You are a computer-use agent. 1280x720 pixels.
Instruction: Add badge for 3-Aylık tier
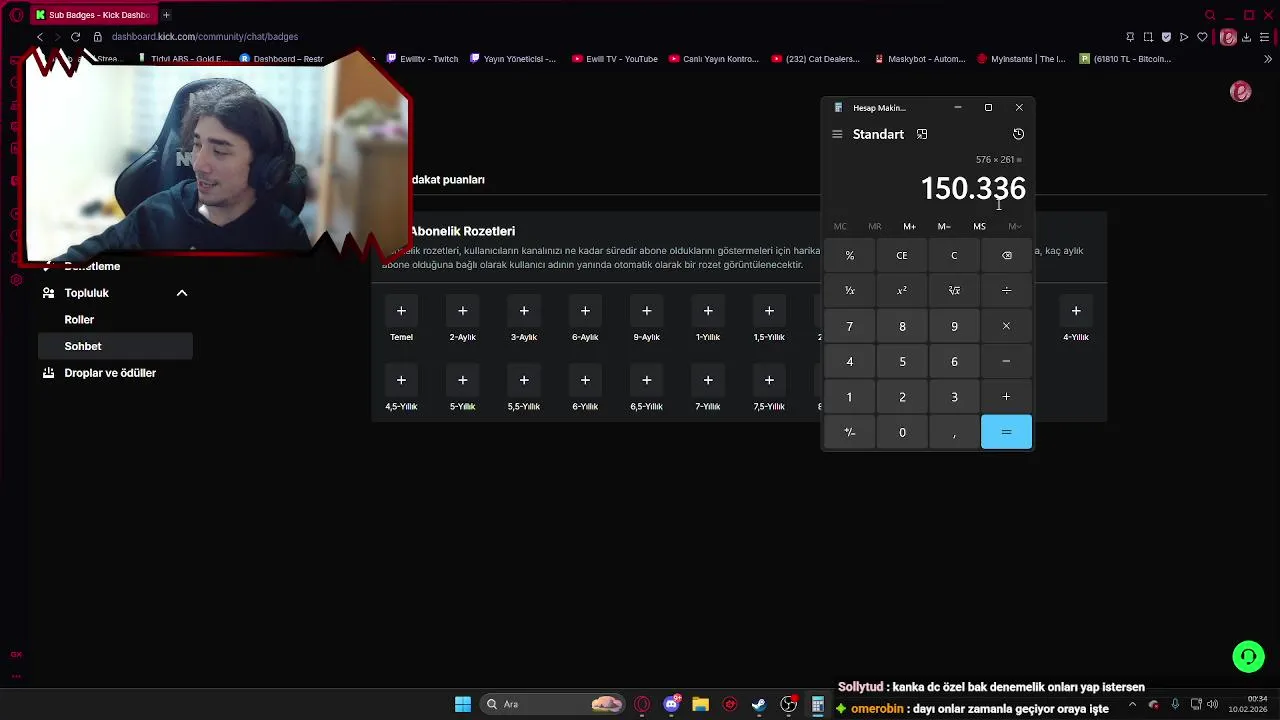pos(524,311)
